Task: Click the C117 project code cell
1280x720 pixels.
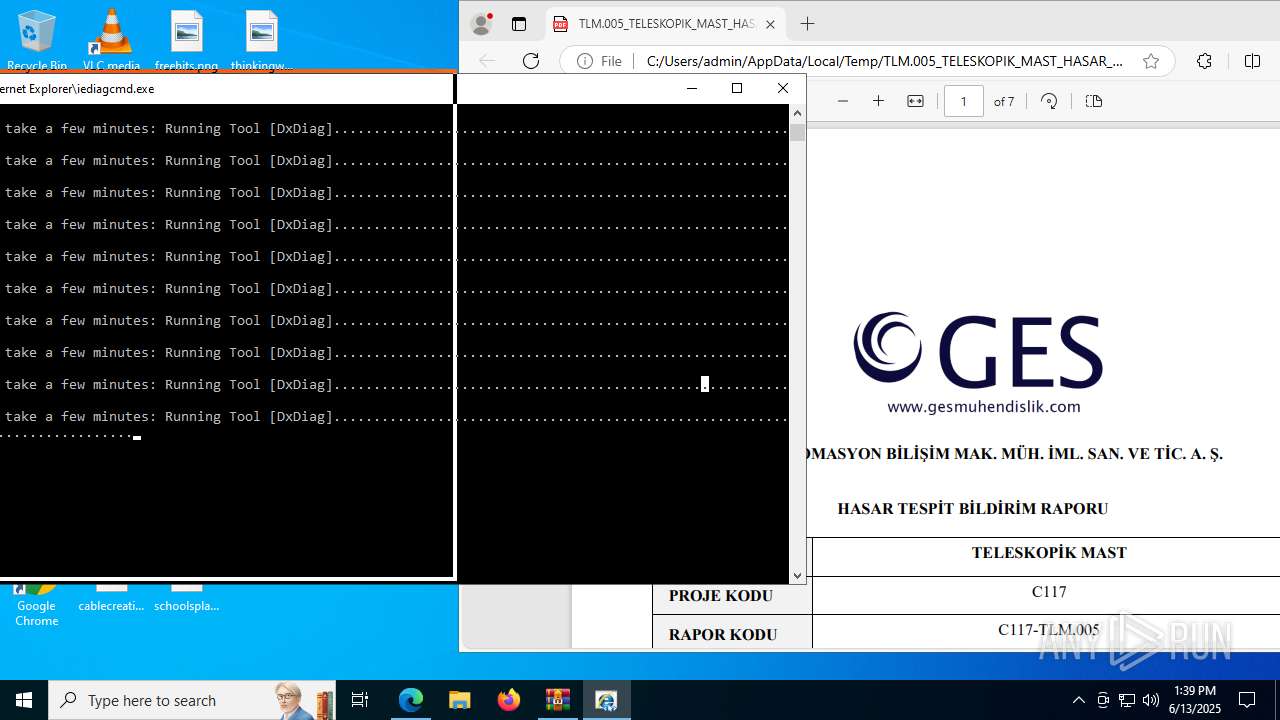Action: 1049,591
